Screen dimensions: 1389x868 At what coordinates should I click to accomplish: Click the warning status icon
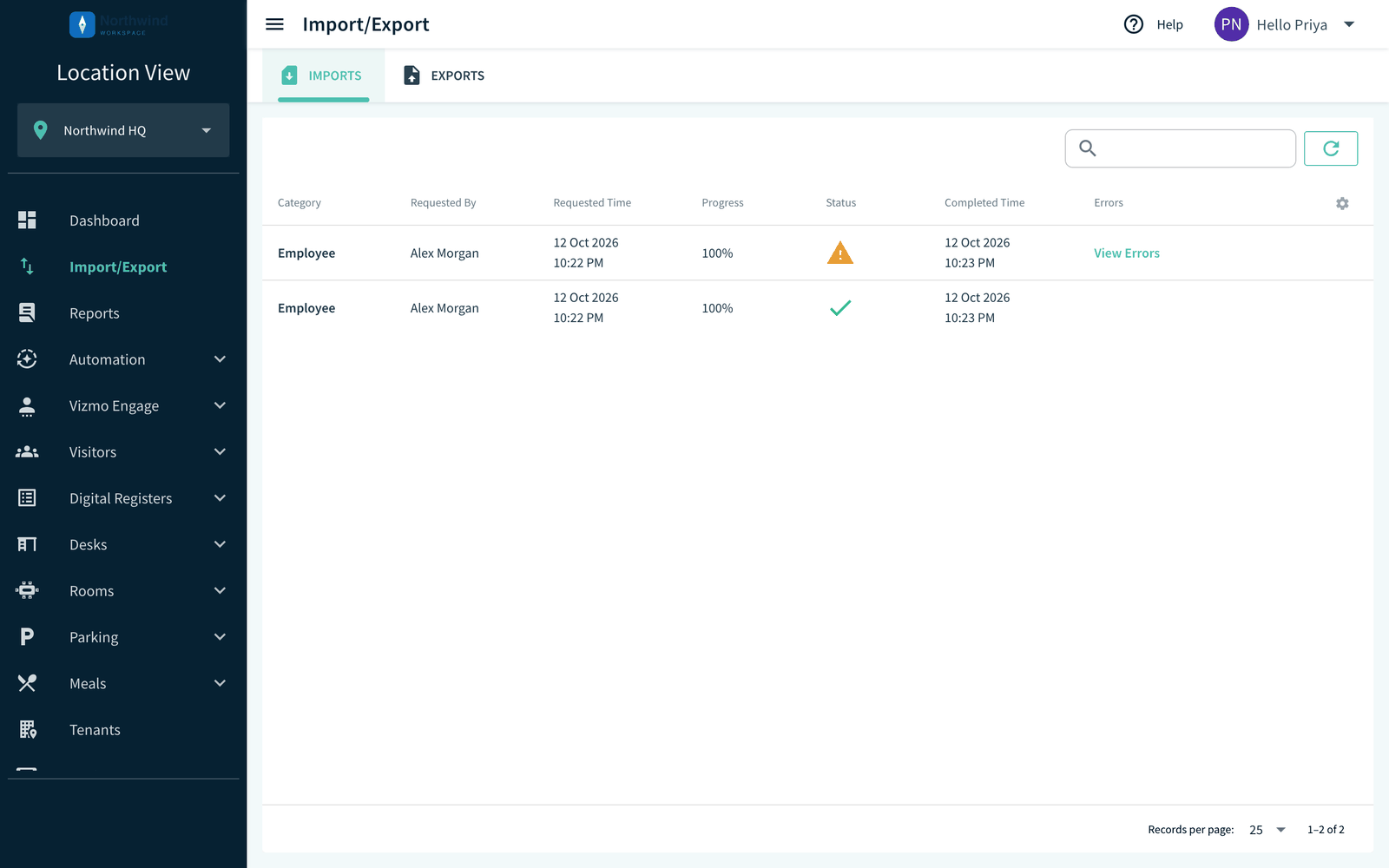click(840, 253)
